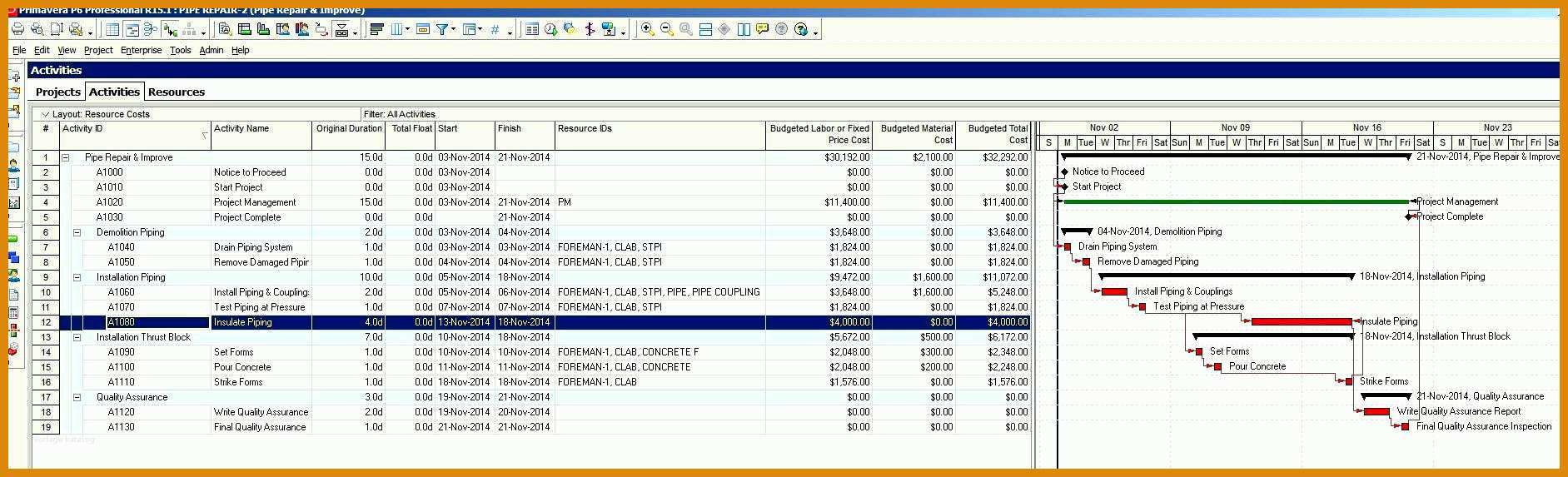
Task: Open the Enterprise menu
Action: click(141, 50)
